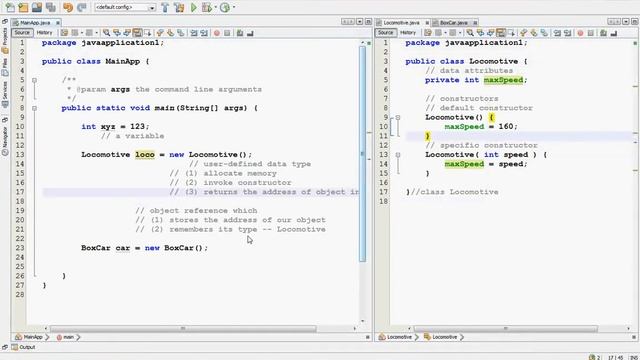
Task: Toggle Source view in Locomotive editor
Action: pyautogui.click(x=386, y=33)
